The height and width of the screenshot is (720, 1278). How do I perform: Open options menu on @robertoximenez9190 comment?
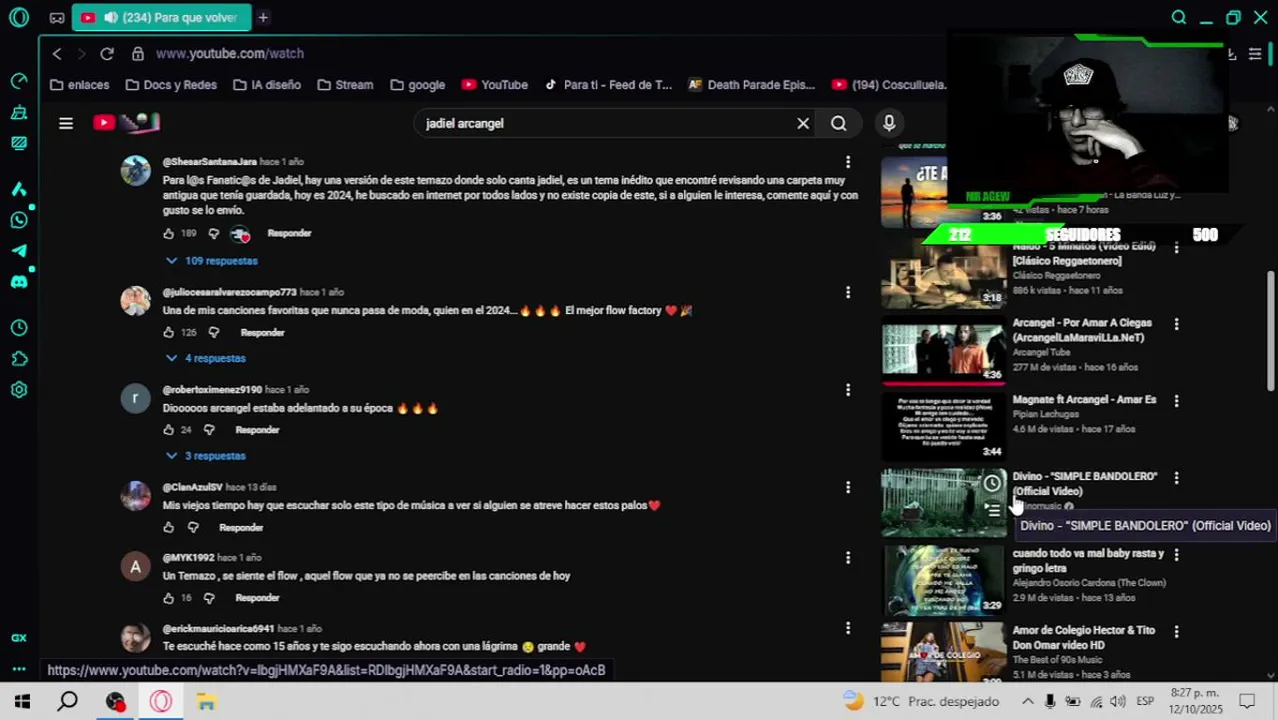[x=848, y=390]
